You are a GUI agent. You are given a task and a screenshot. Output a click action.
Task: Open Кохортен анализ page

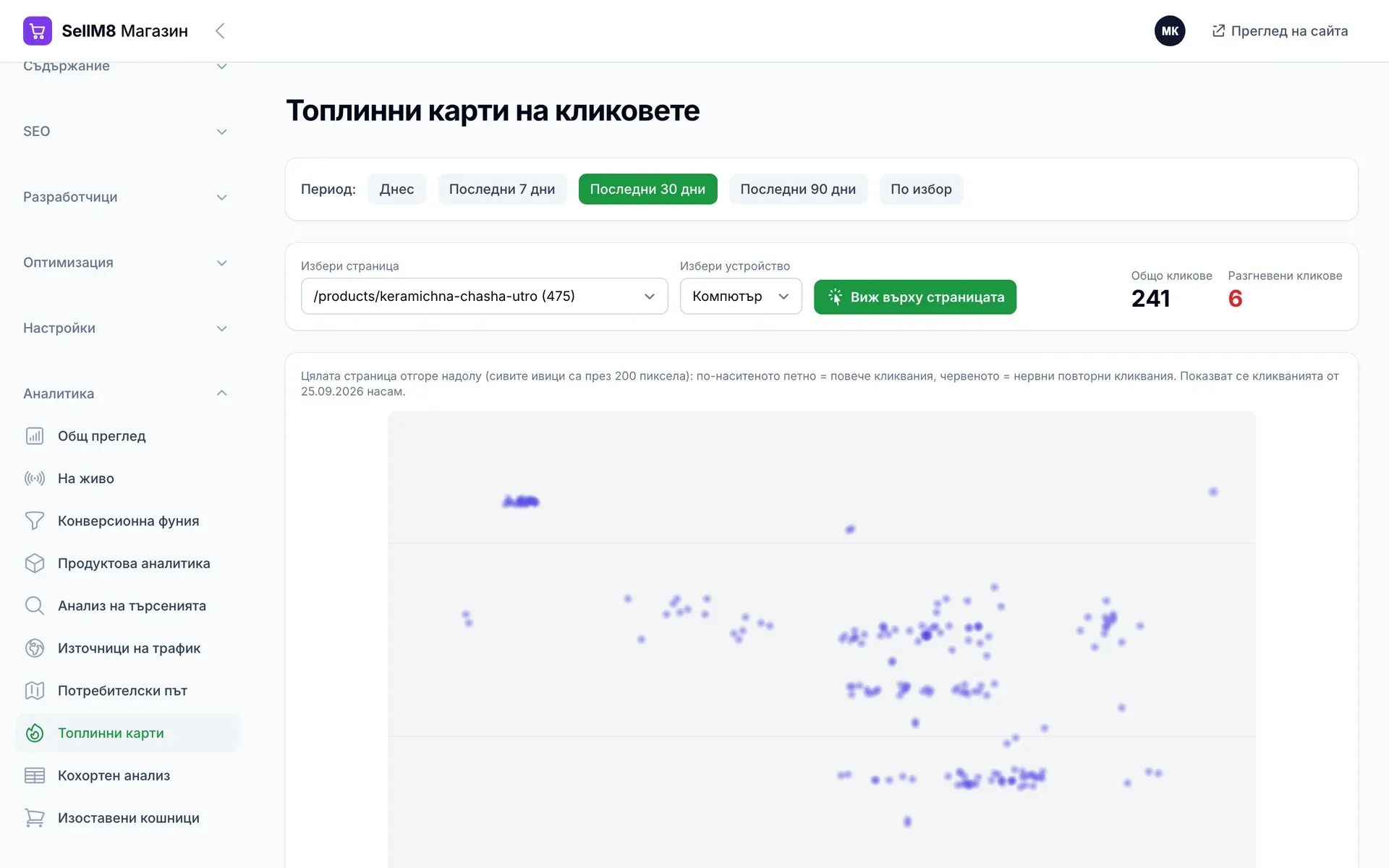coord(127,775)
